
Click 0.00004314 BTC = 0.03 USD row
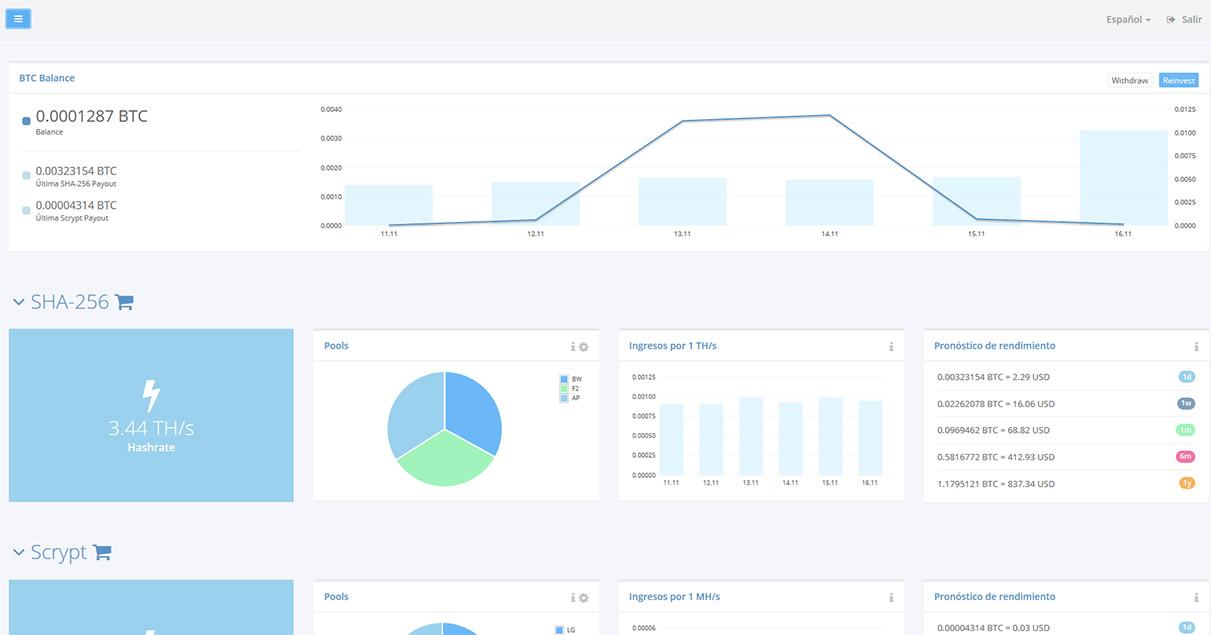1065,627
